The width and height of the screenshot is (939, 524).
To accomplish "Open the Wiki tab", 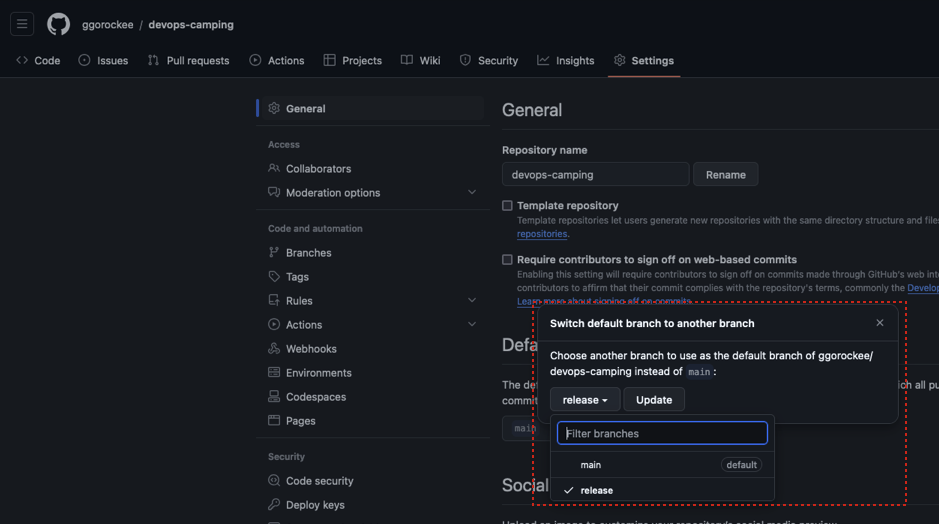I will (x=421, y=60).
